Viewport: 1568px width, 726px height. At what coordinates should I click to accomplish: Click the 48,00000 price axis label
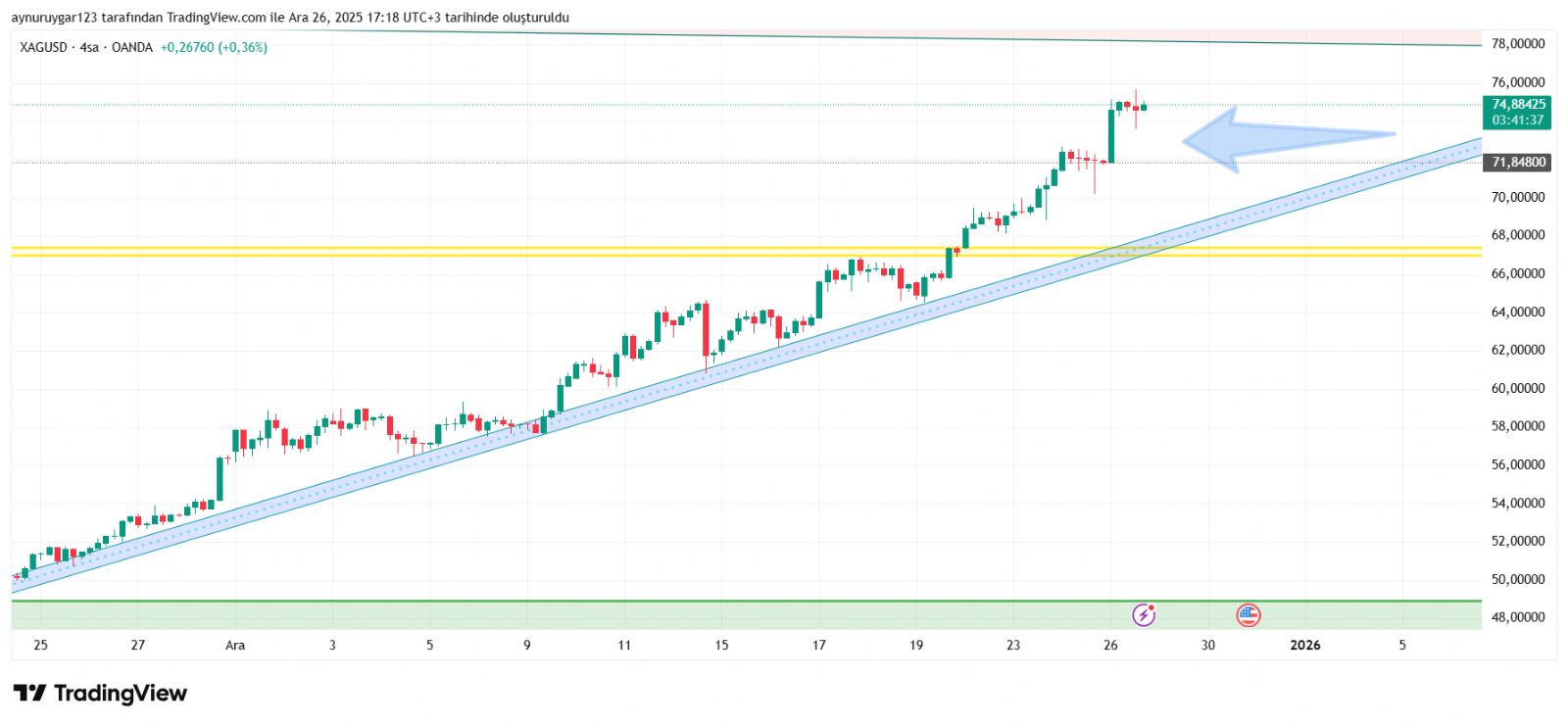pyautogui.click(x=1517, y=617)
